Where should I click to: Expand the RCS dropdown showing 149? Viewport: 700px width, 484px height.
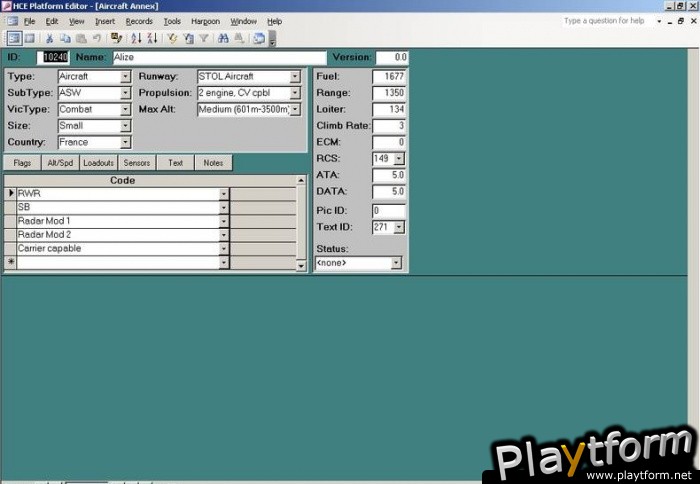[399, 159]
